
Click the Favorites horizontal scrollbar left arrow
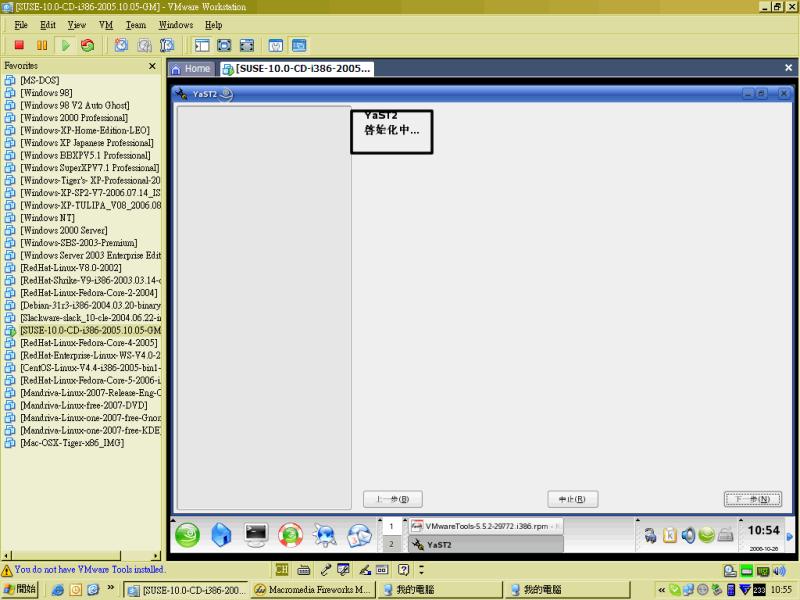pos(6,556)
